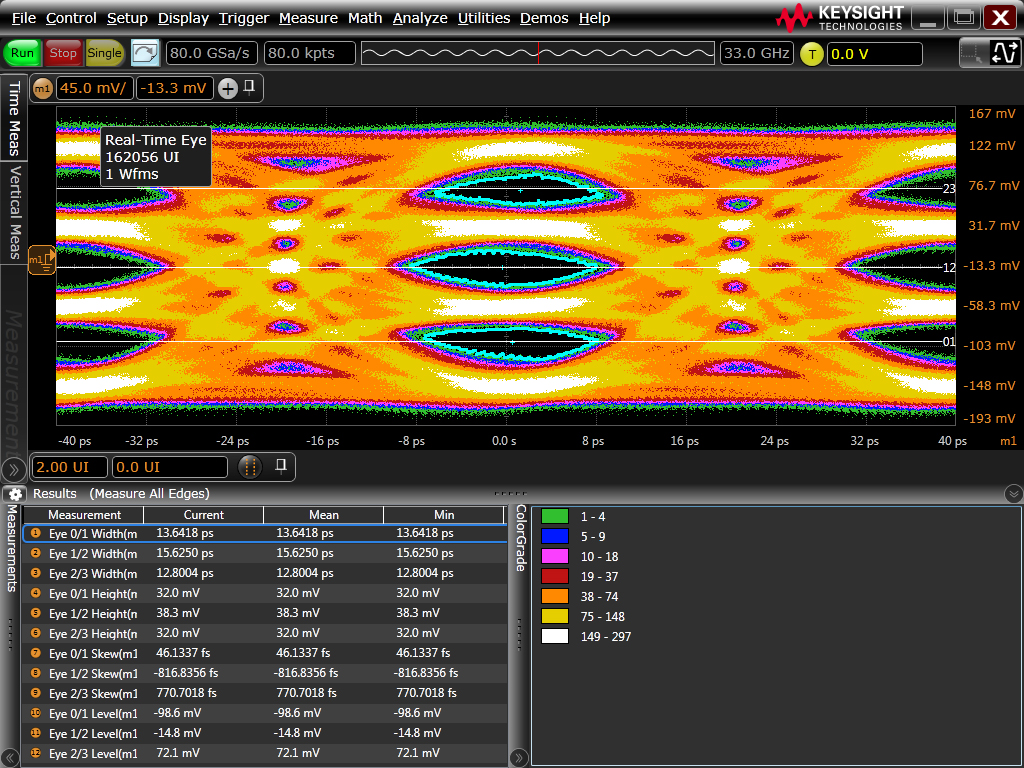Click the magenta 10 - 18 color swatch

pyautogui.click(x=554, y=556)
